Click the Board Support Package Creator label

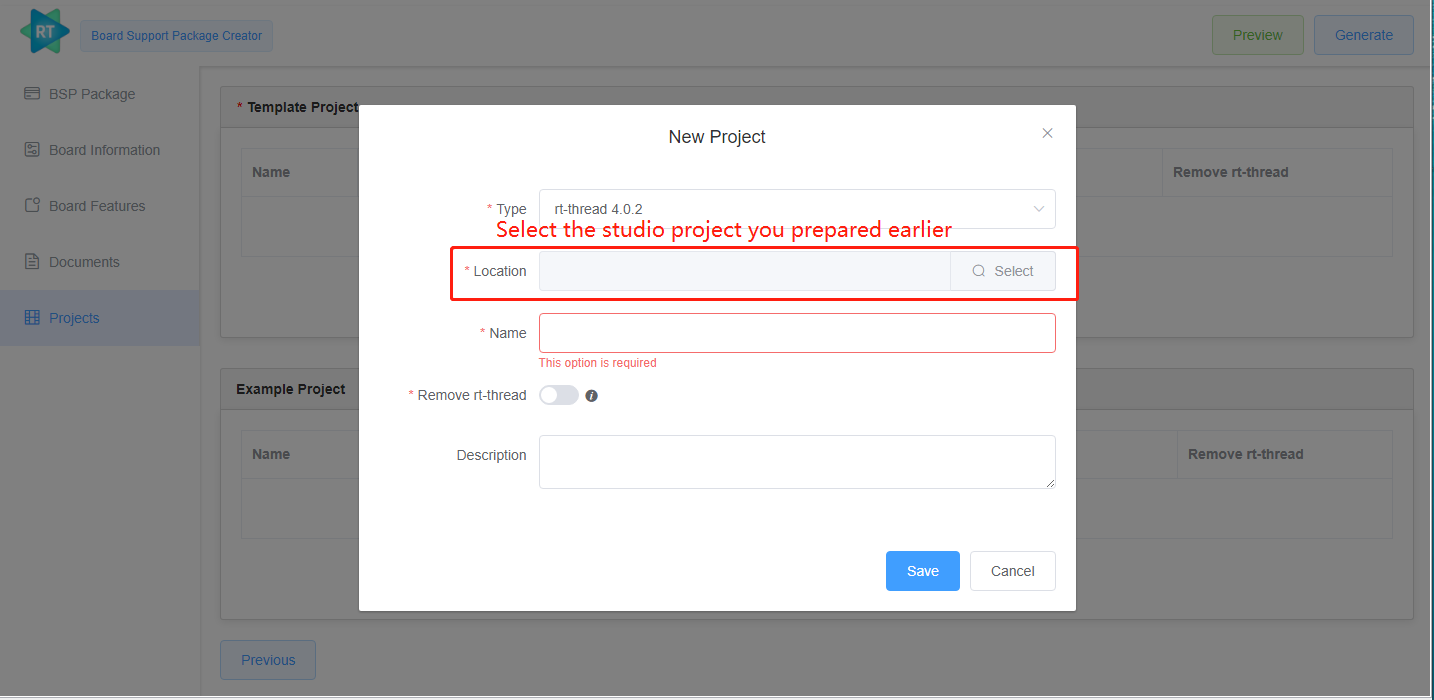click(x=176, y=35)
